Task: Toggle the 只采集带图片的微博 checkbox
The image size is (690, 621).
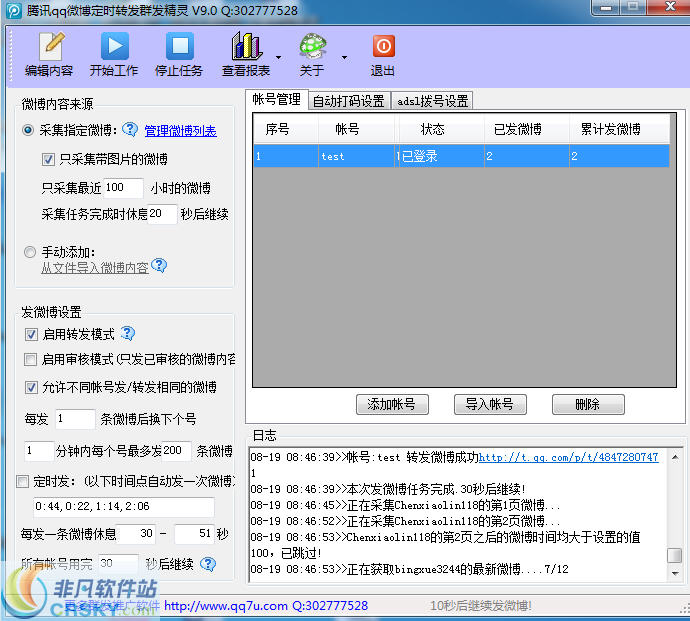Action: coord(48,159)
